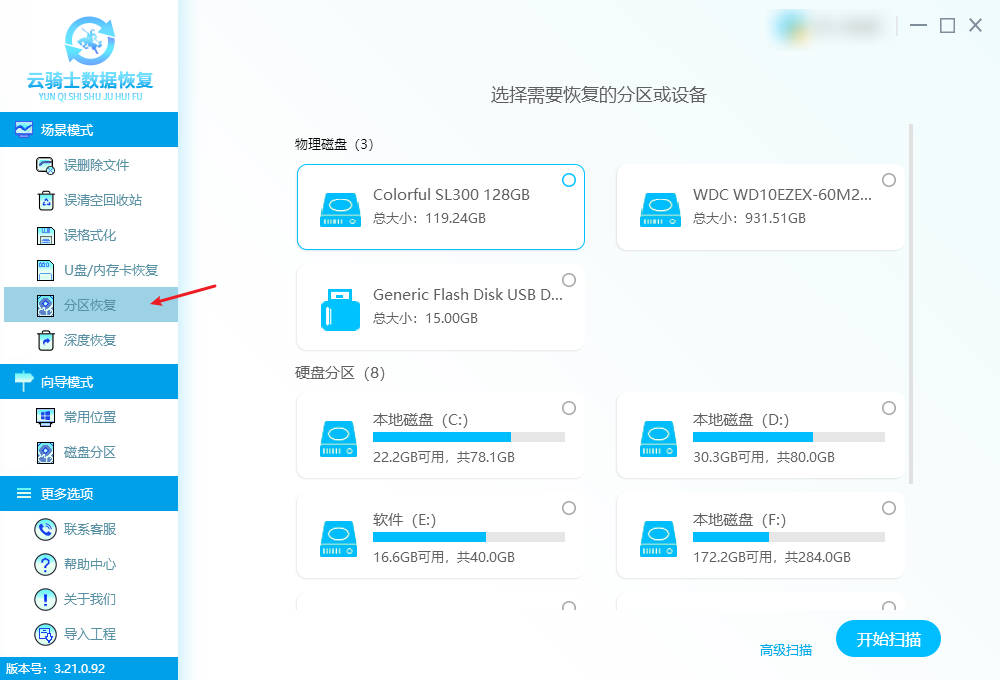Click the 云骑士 knight logo
The width and height of the screenshot is (1000, 680).
click(x=90, y=41)
